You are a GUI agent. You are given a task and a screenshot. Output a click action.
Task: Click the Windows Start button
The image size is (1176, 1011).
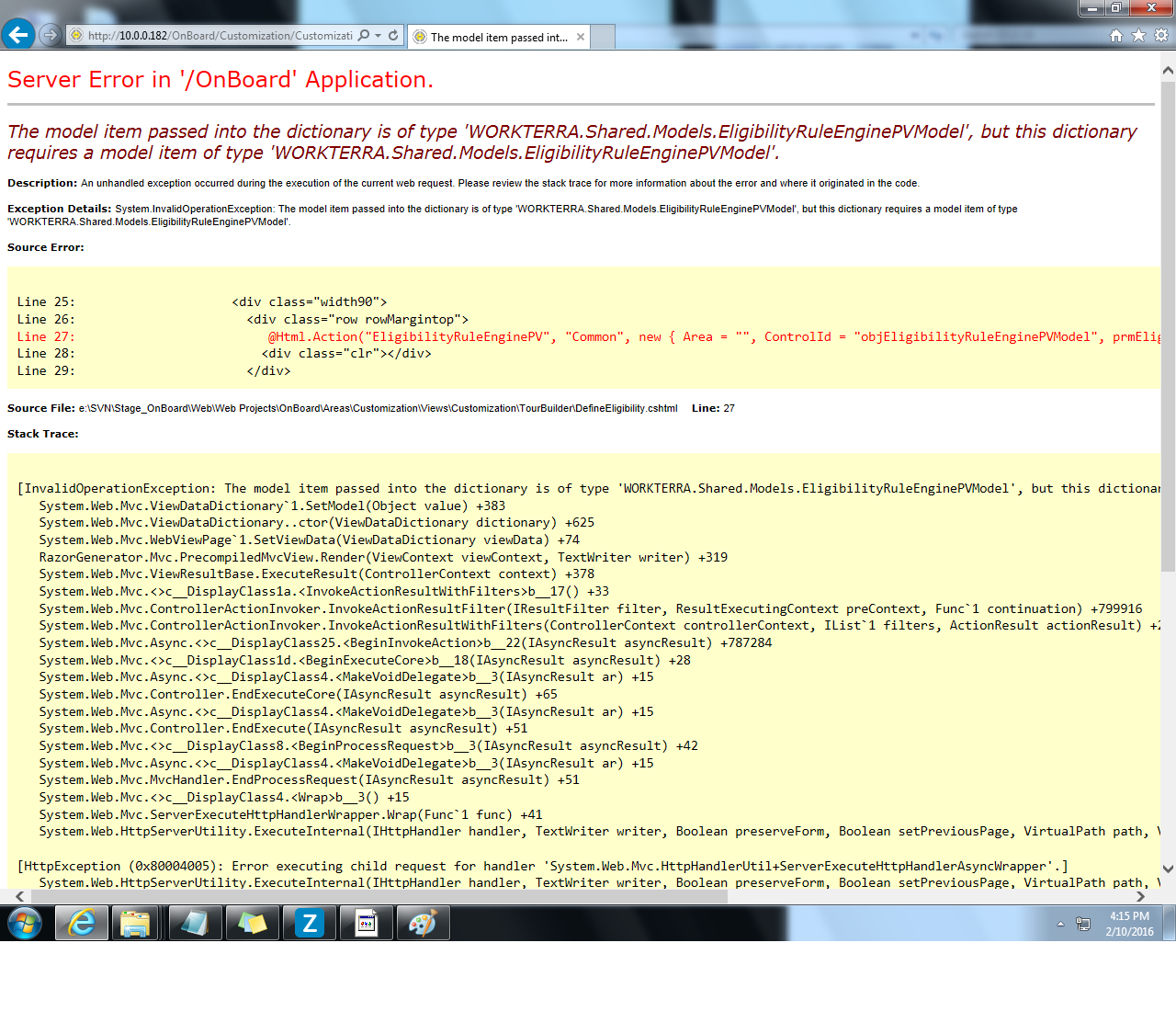pyautogui.click(x=25, y=923)
